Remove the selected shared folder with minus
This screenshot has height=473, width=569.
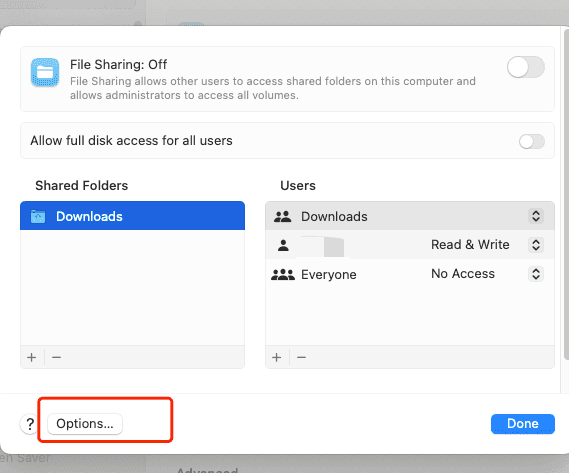(x=56, y=357)
